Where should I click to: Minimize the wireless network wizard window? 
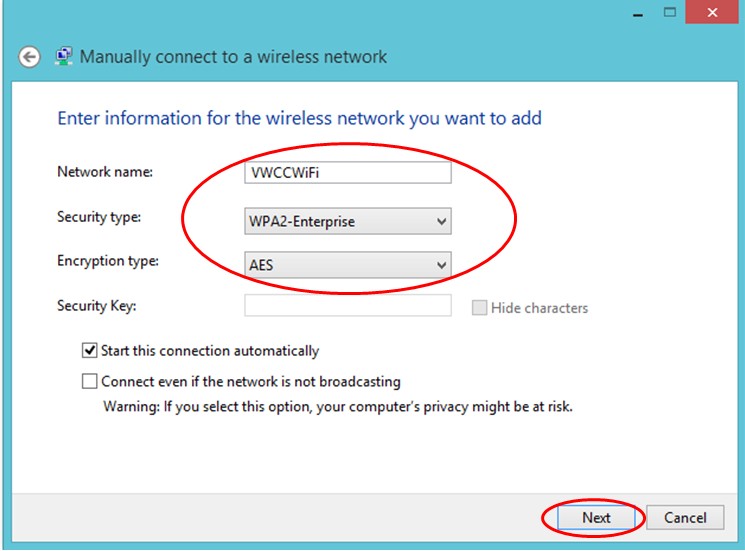(638, 13)
